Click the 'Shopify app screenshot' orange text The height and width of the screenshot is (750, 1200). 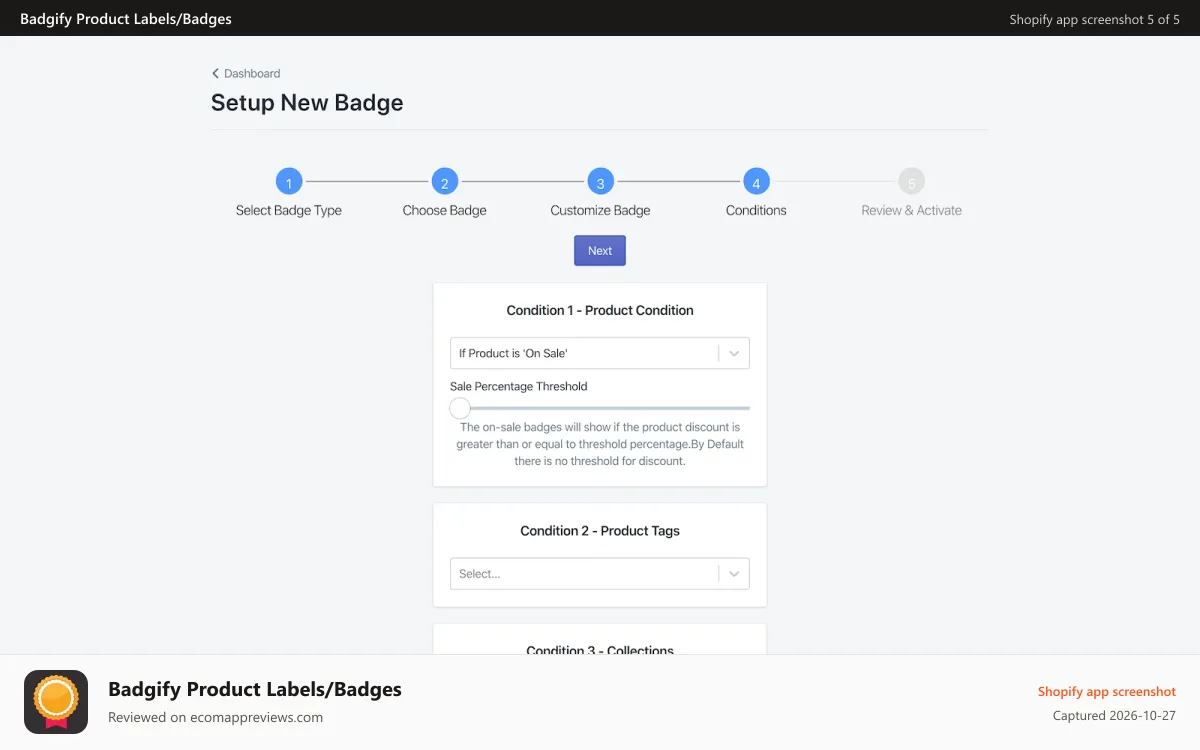(x=1107, y=692)
